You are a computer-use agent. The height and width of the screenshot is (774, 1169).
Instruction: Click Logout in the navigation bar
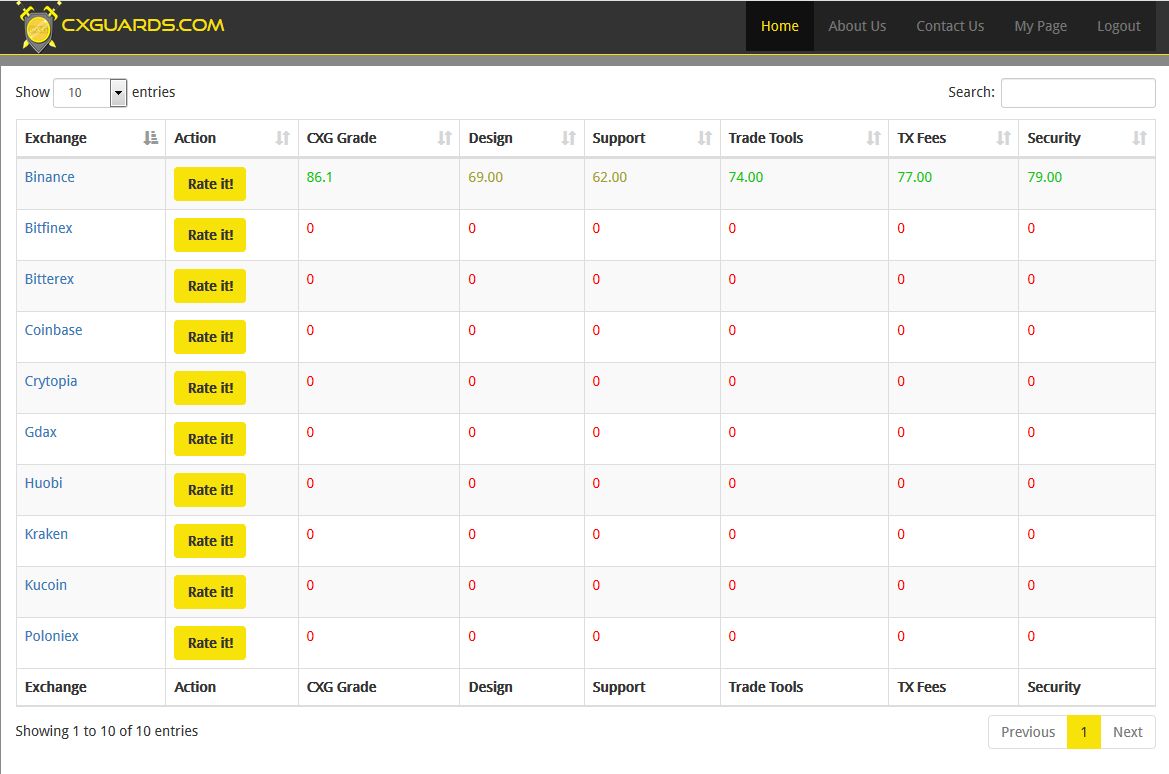tap(1118, 26)
